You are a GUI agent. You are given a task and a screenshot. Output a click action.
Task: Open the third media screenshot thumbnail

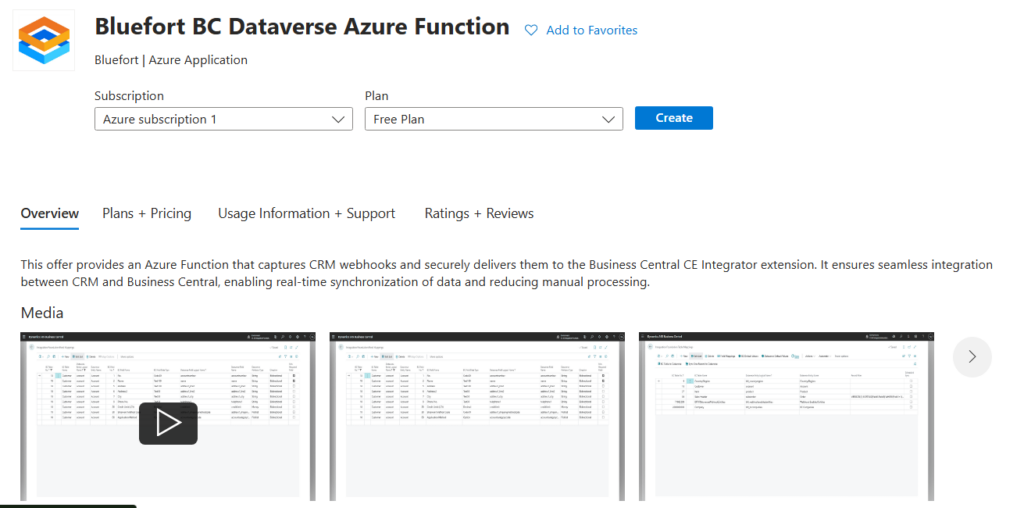click(786, 416)
